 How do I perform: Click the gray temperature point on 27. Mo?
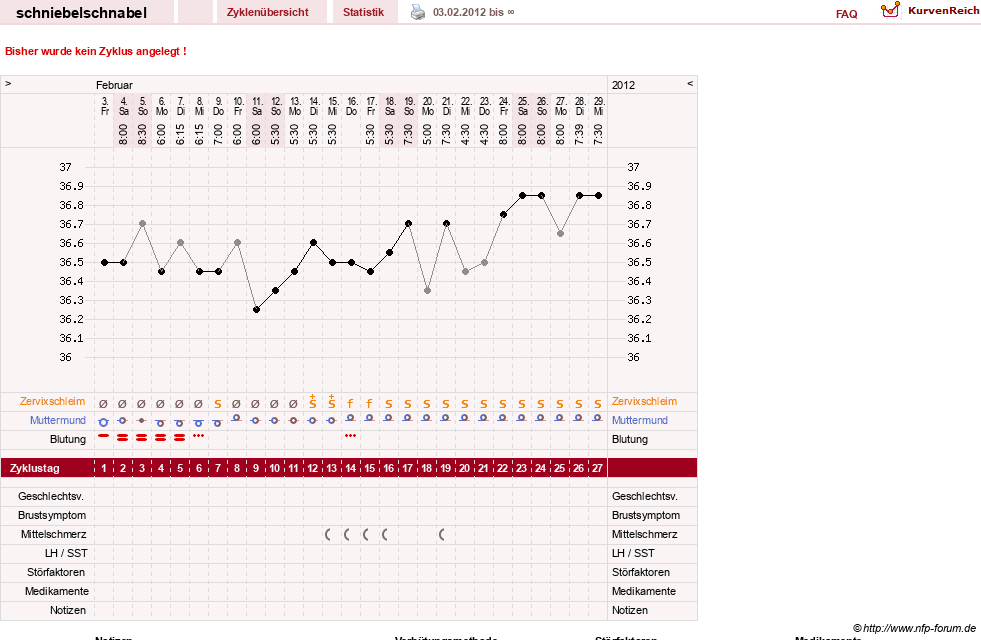[x=561, y=233]
